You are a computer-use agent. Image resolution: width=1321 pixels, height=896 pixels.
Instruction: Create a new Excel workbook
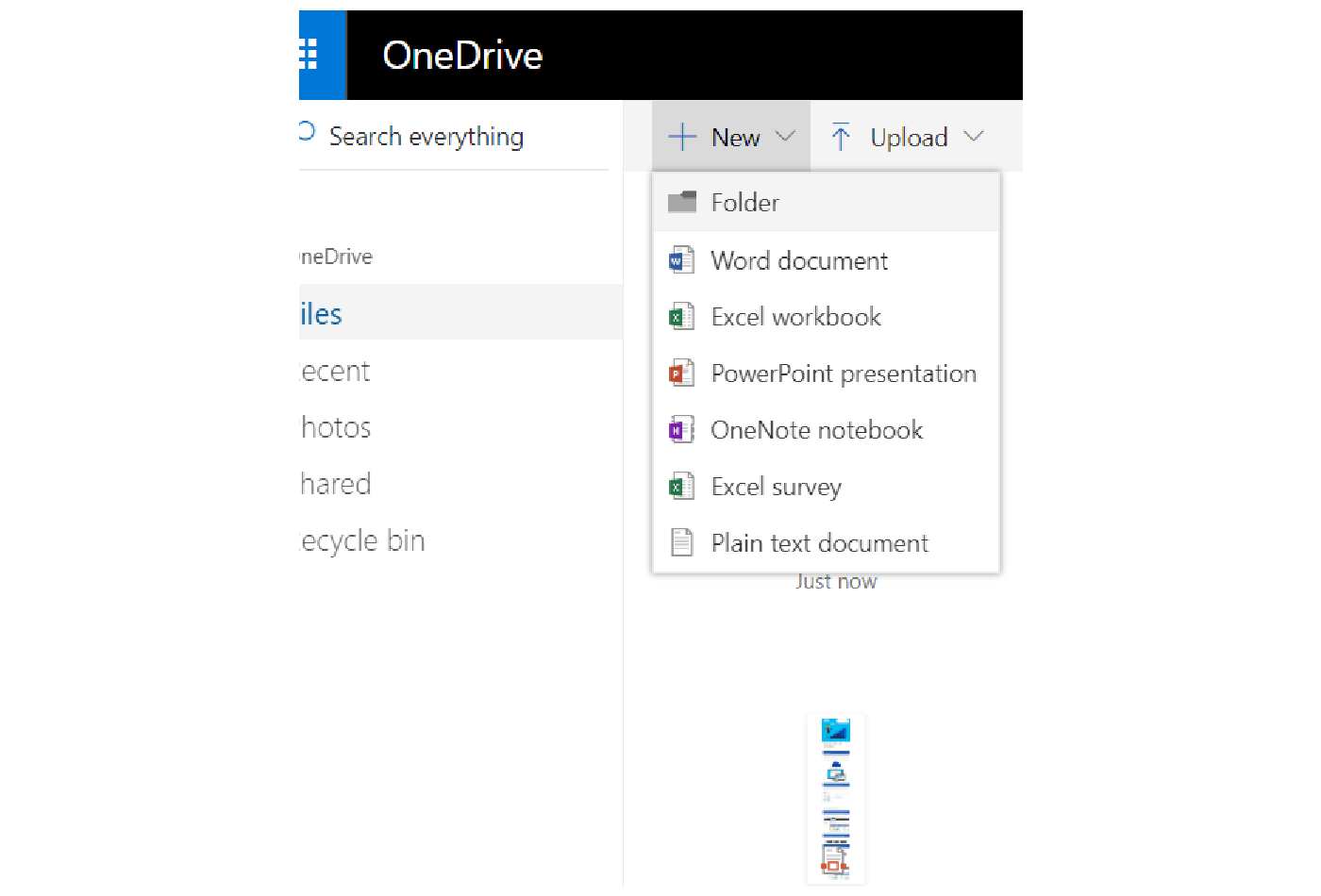[826, 317]
